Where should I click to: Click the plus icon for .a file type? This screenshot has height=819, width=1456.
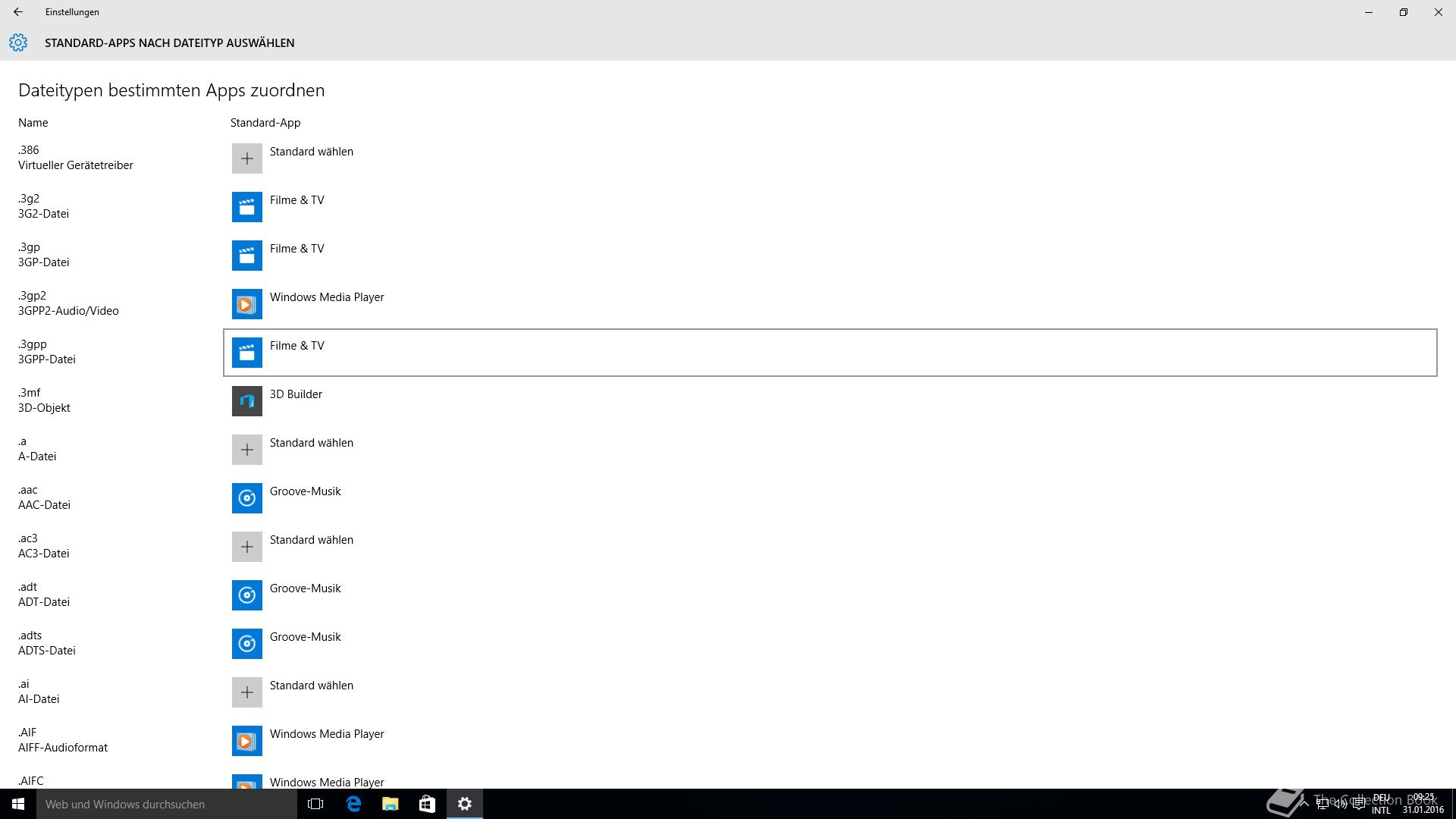[247, 450]
